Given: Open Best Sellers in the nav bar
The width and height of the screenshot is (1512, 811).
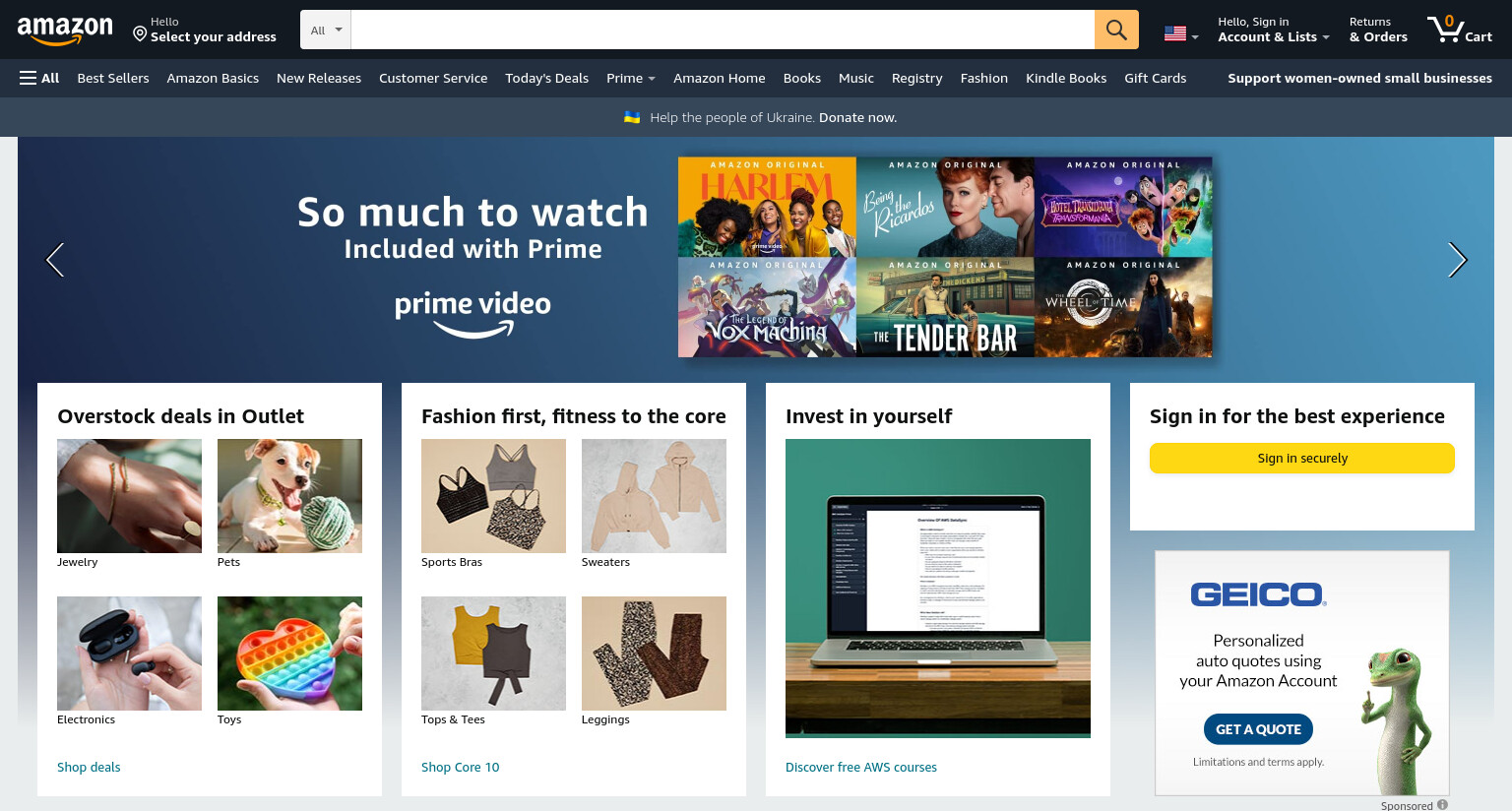Looking at the screenshot, I should pyautogui.click(x=113, y=78).
